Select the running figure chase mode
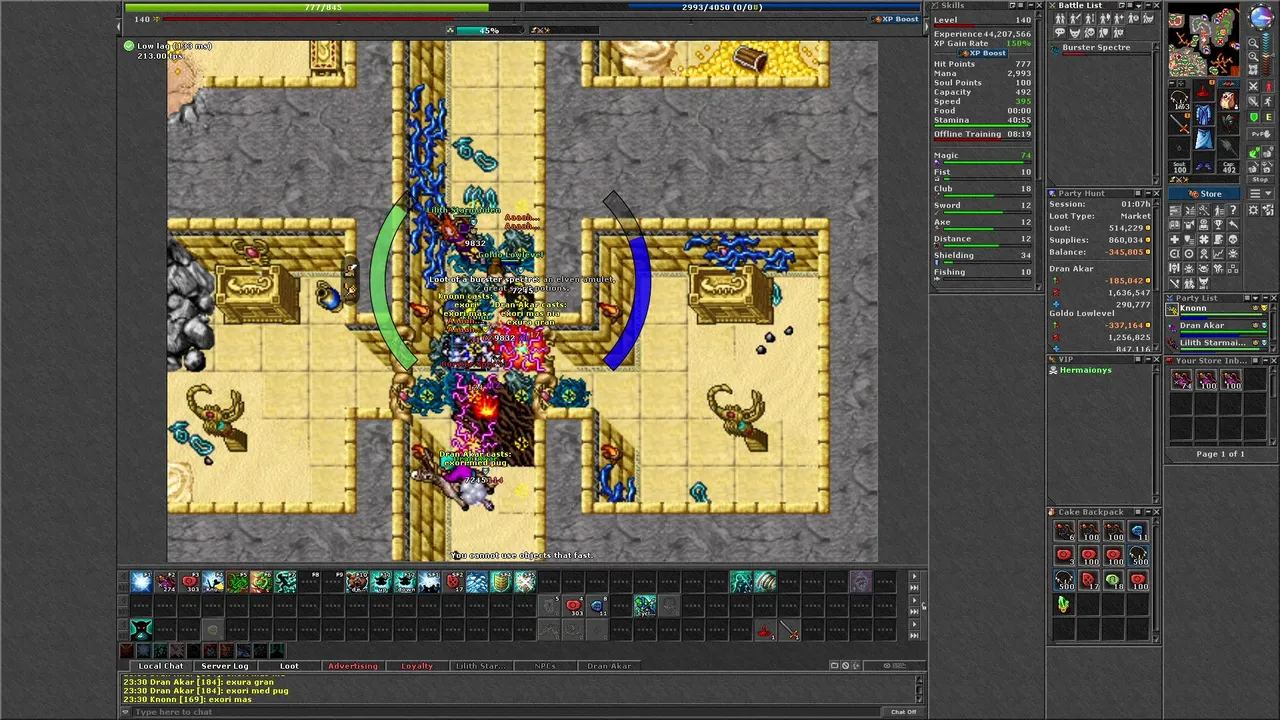Screen dimensions: 1280x720 point(1268,101)
